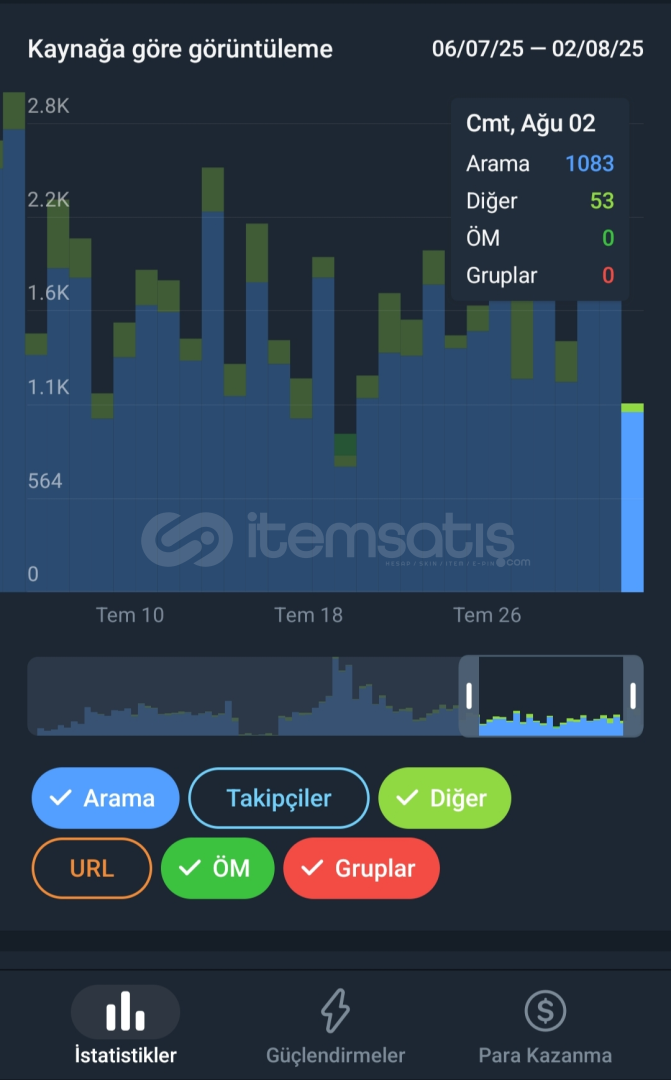Click the checkmark icon on Arama chip

[61, 798]
